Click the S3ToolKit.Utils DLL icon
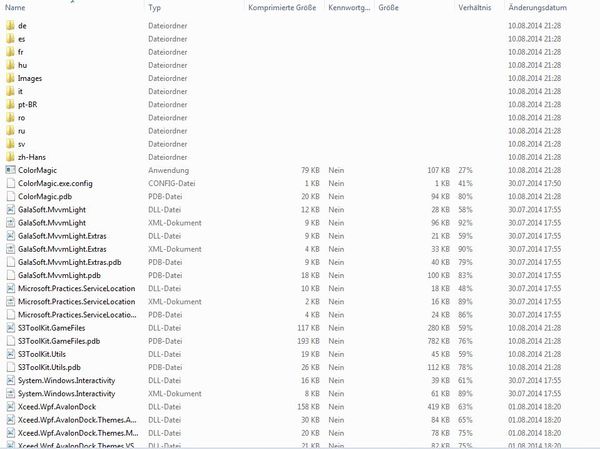Screen dimensions: 600x449 pyautogui.click(x=10, y=354)
